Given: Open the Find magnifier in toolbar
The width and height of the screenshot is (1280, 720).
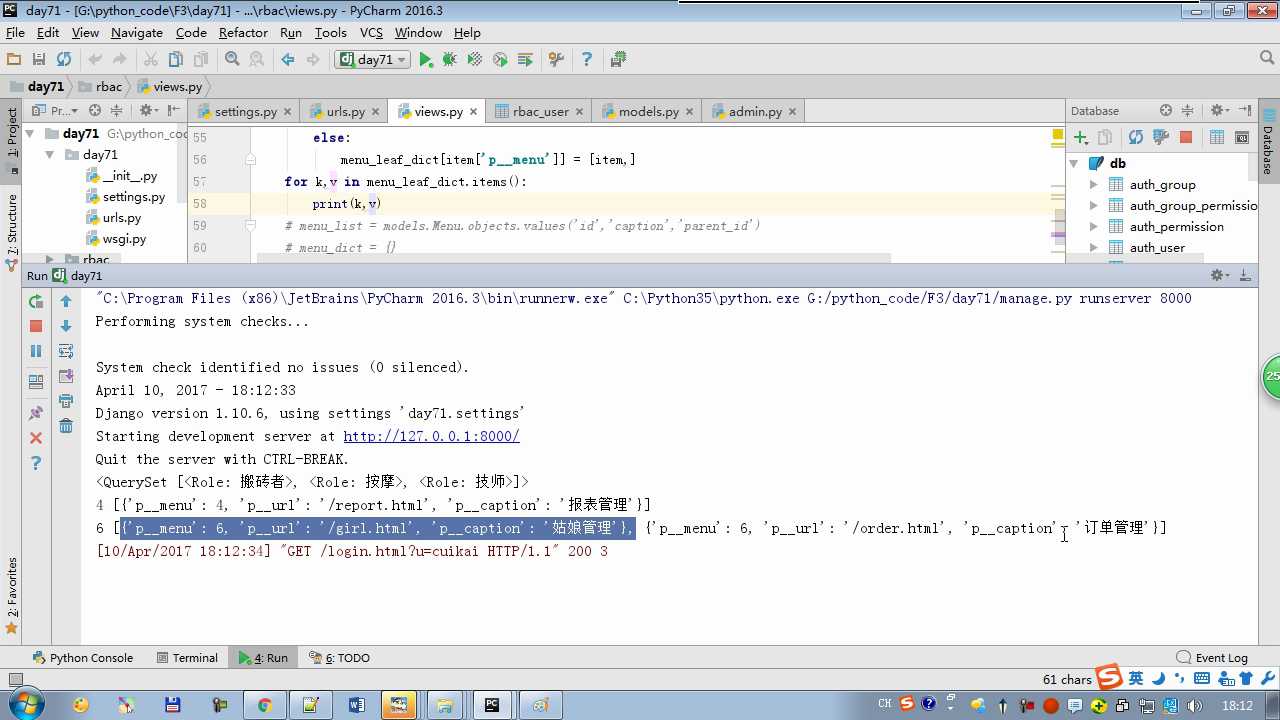Looking at the screenshot, I should point(232,60).
